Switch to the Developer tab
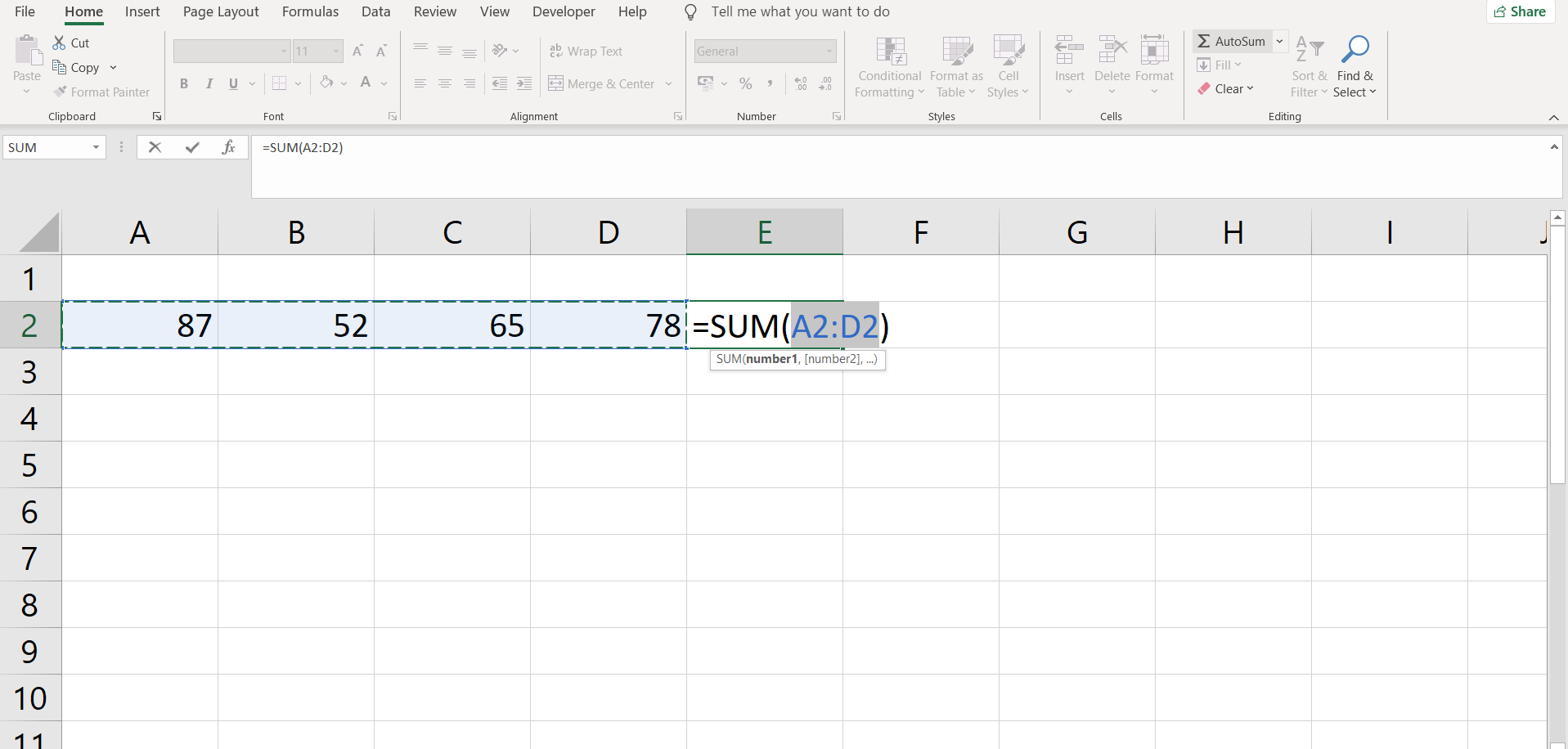The width and height of the screenshot is (1568, 749). click(x=564, y=11)
